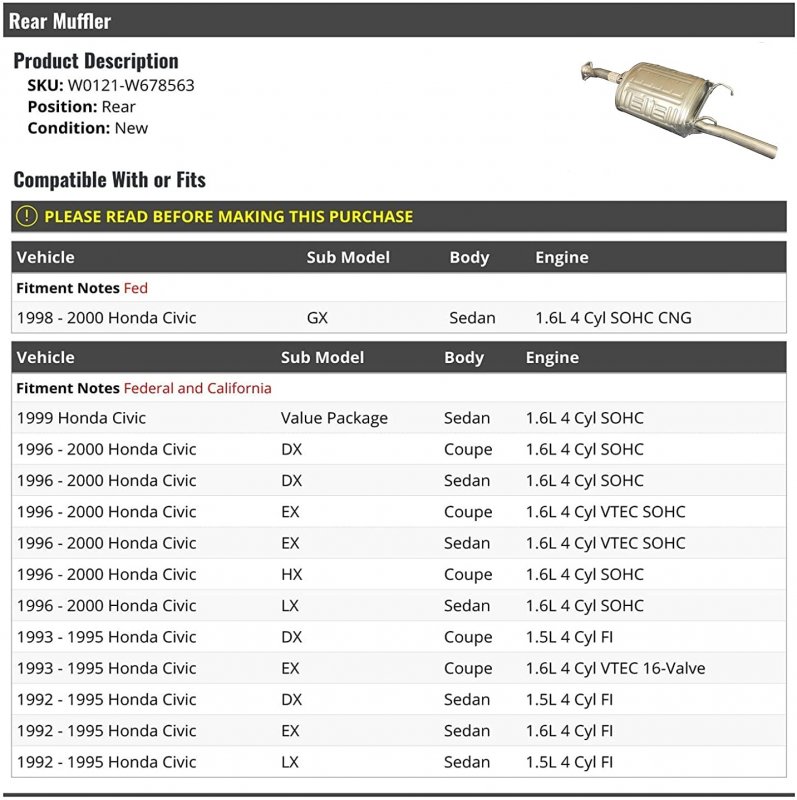797x800 pixels.
Task: Click the "Federal and California" fitment note
Action: click(197, 388)
